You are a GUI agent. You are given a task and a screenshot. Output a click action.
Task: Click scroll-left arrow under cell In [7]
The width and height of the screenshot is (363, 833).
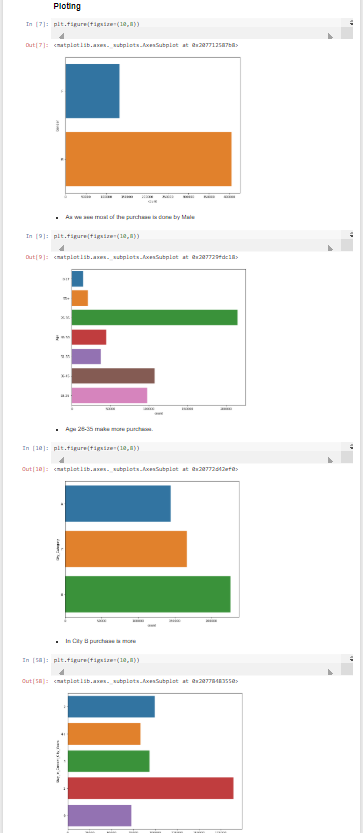point(61,36)
